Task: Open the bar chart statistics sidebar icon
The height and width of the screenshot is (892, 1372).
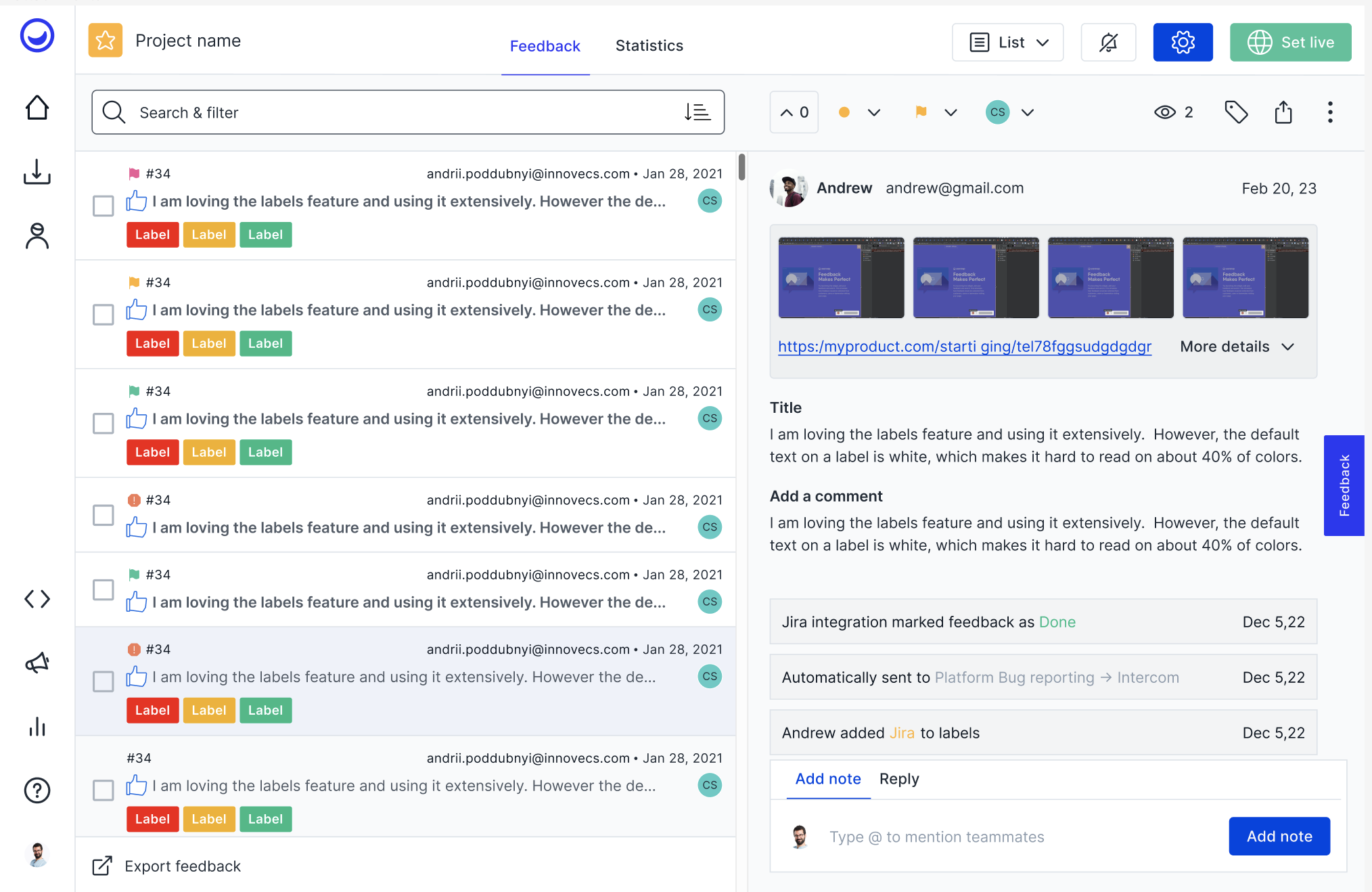Action: click(x=37, y=727)
